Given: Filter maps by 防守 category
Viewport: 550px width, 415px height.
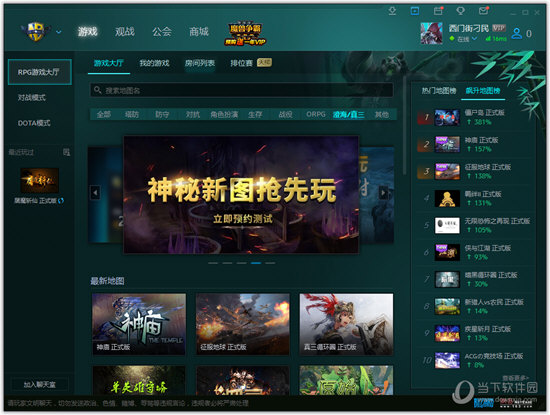Looking at the screenshot, I should click(x=162, y=114).
